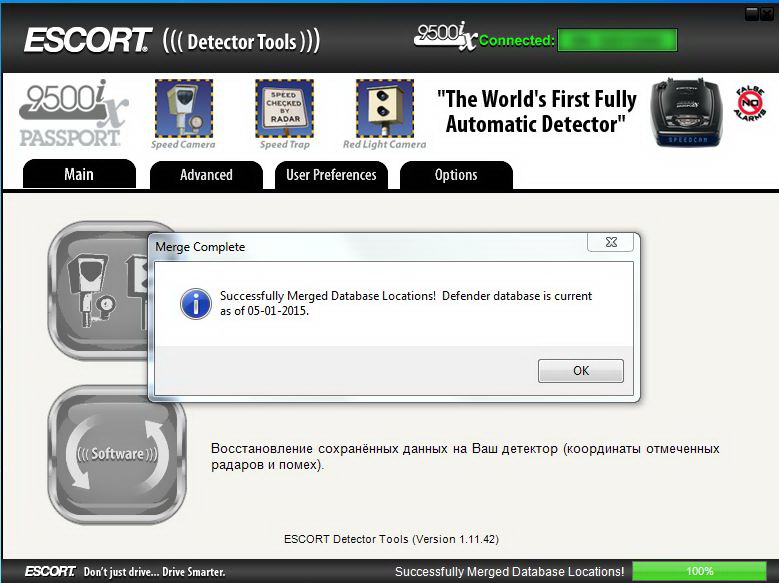Click the ESCORT logo in header

pos(88,40)
